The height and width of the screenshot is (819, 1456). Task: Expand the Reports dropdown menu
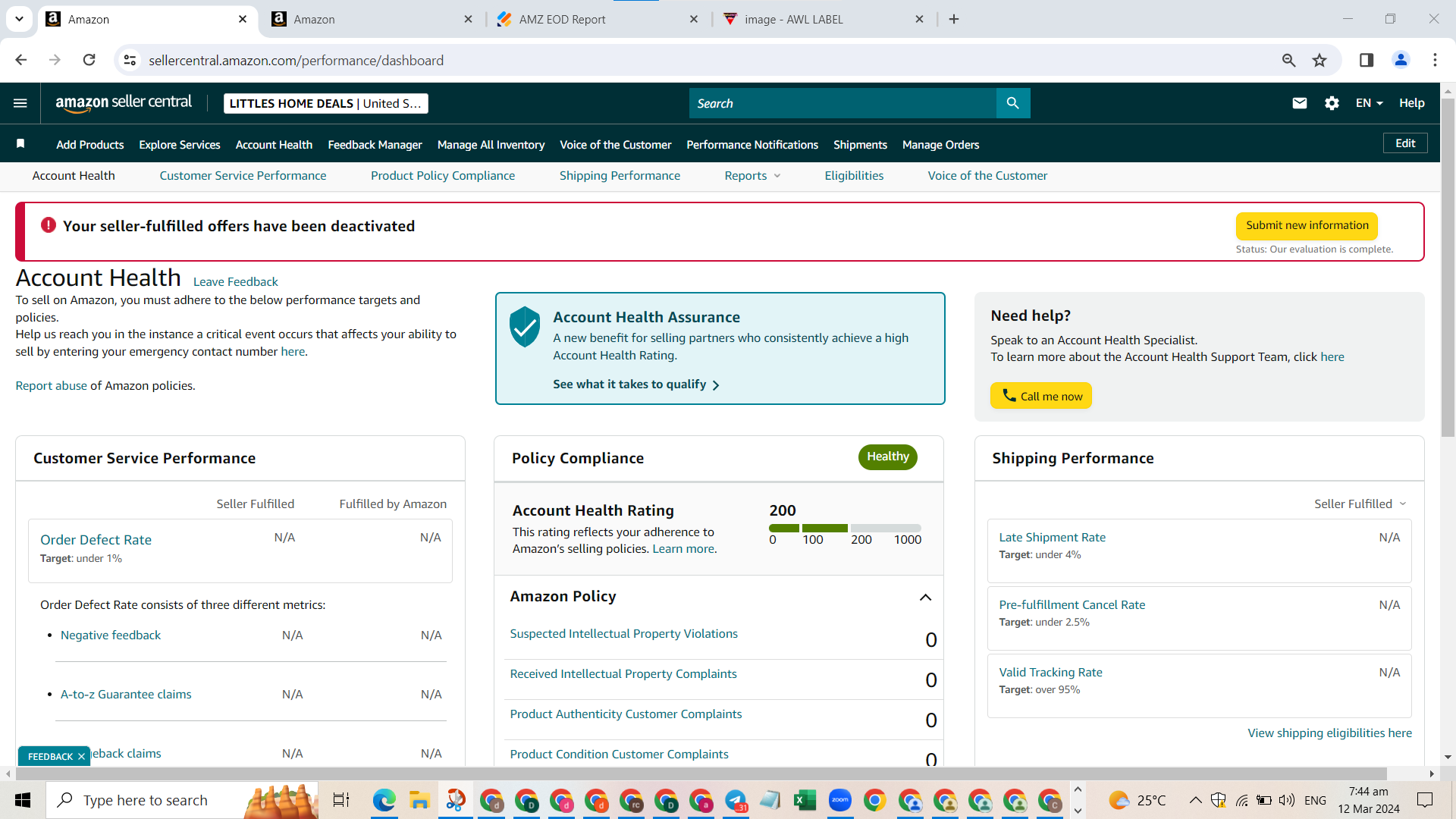coord(752,176)
